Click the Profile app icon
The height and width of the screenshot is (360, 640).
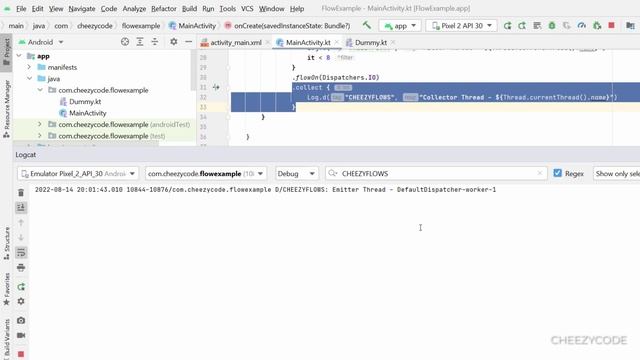point(582,26)
